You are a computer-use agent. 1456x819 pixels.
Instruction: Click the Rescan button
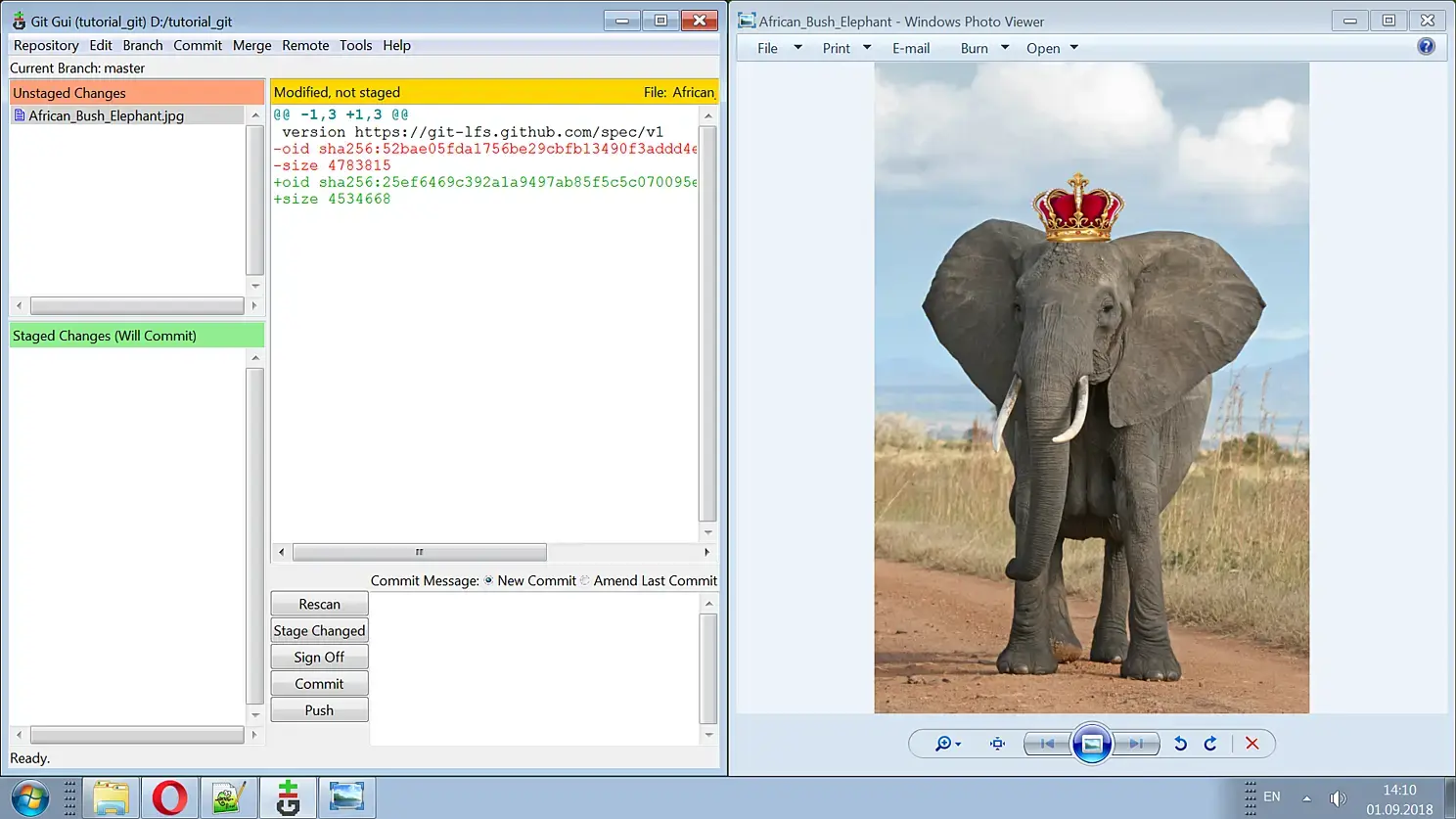pos(320,604)
